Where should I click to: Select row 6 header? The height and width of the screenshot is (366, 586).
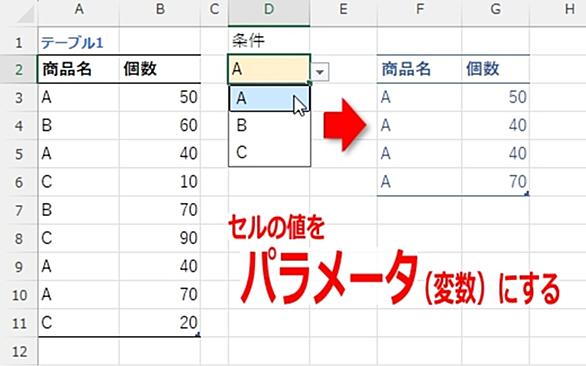[x=19, y=182]
